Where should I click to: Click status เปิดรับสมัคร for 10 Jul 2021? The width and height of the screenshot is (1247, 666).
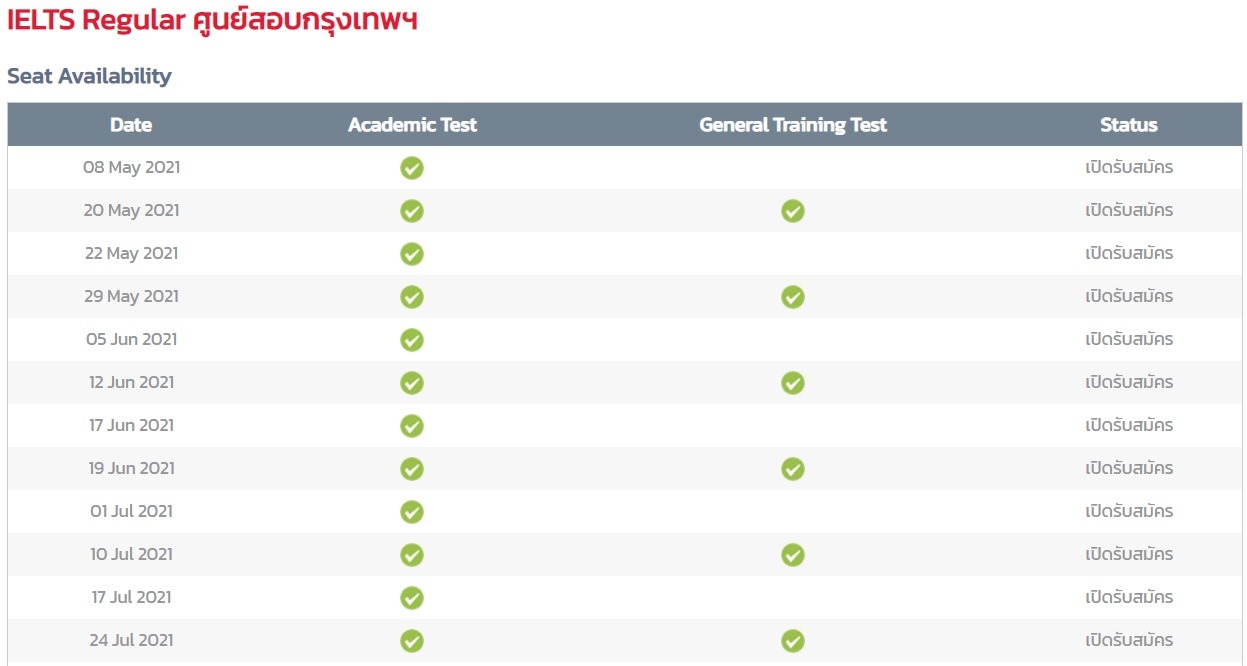1129,555
